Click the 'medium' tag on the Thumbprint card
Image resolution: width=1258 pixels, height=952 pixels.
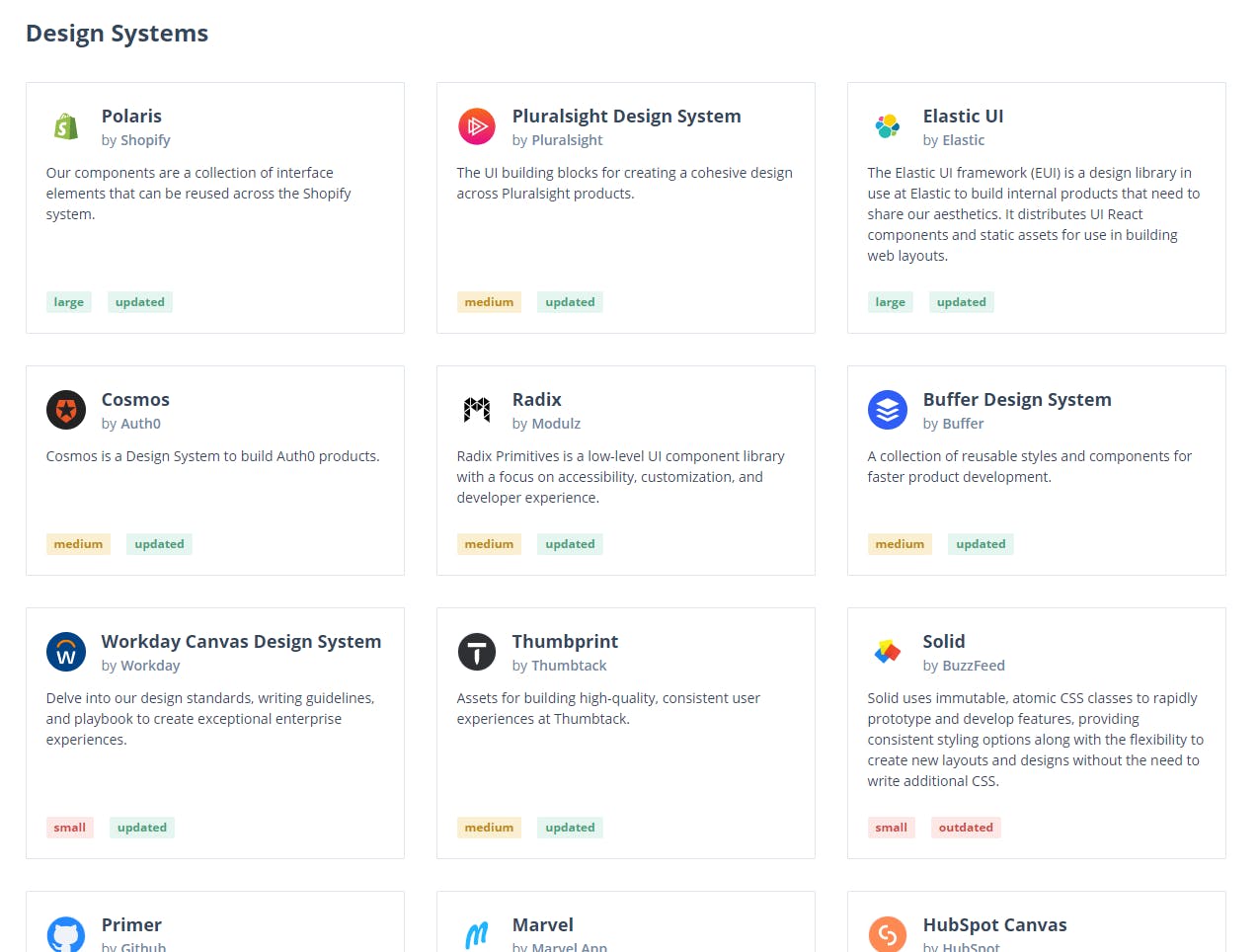point(489,828)
